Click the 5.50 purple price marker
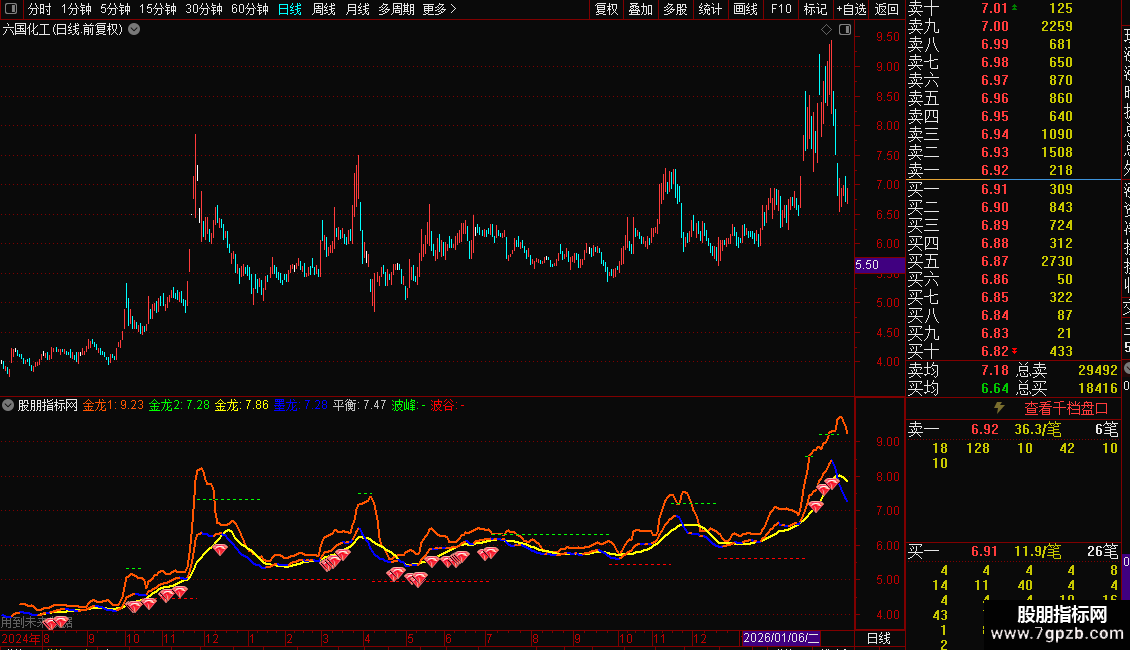 pyautogui.click(x=867, y=265)
